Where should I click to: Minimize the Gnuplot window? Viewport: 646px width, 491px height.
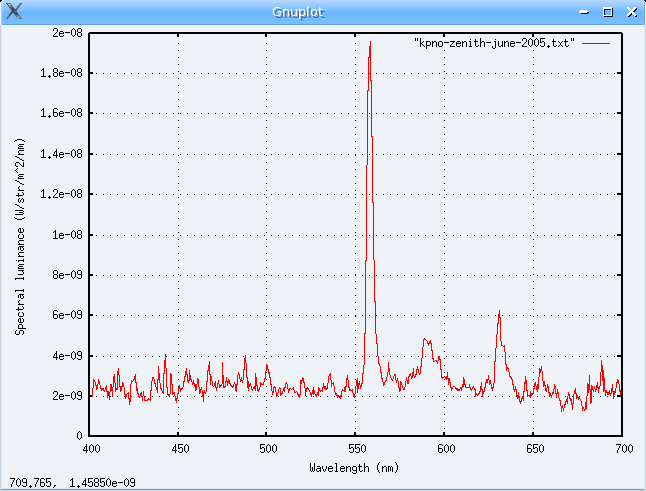(587, 12)
